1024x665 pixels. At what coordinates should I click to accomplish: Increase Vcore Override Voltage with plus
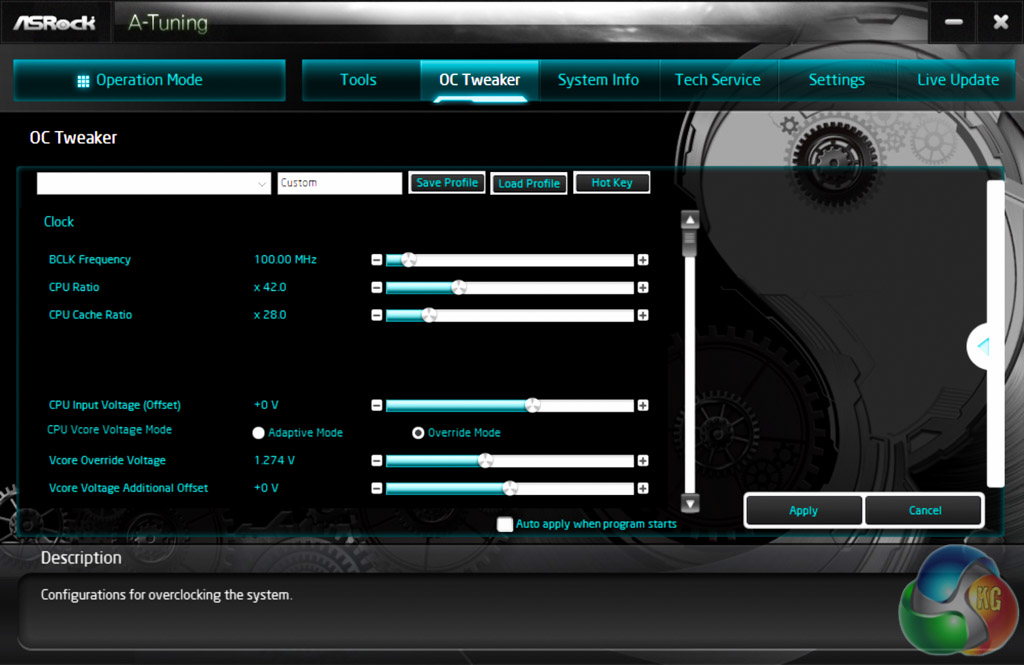click(643, 461)
